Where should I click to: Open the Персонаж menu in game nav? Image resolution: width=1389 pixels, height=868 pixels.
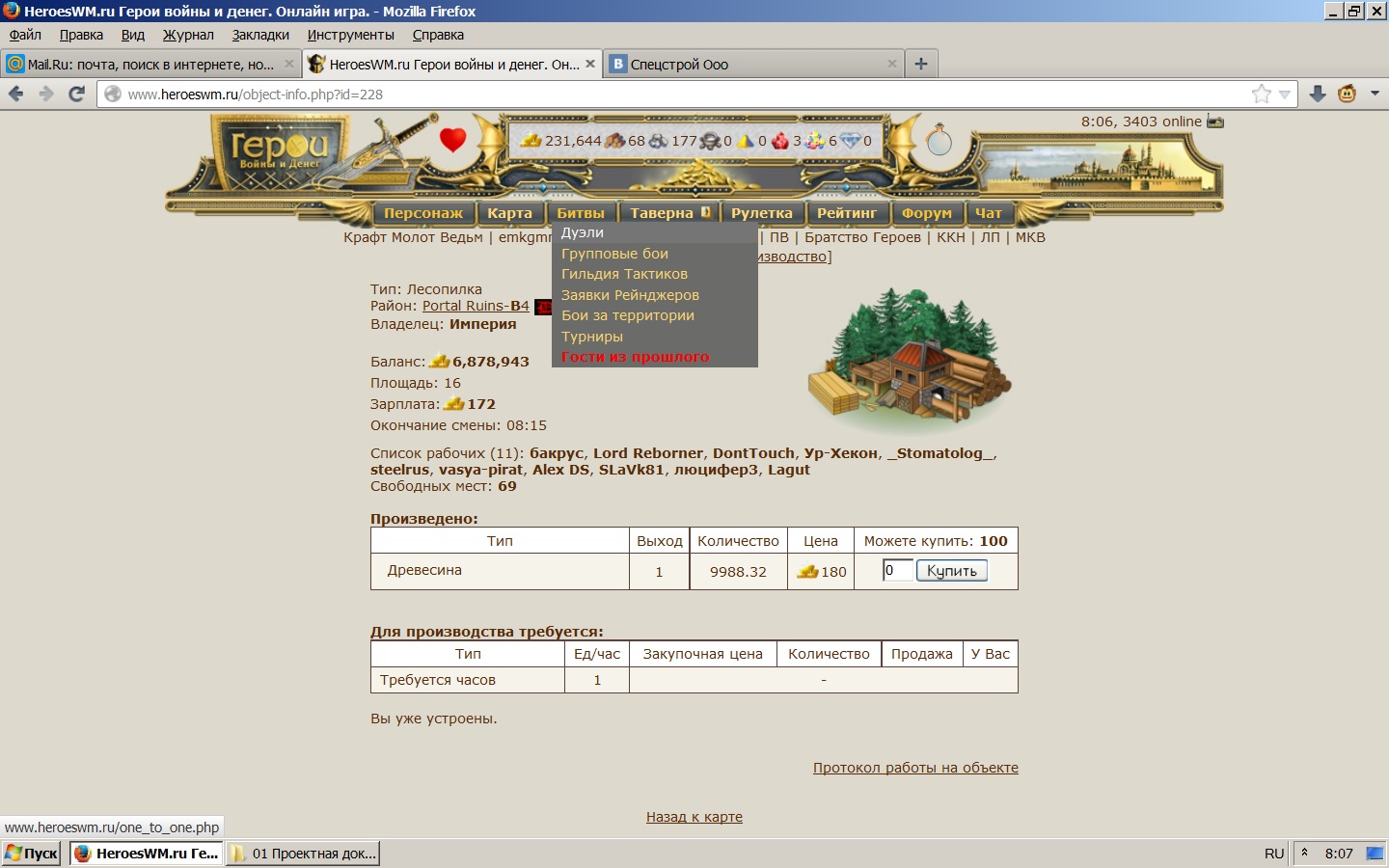423,213
